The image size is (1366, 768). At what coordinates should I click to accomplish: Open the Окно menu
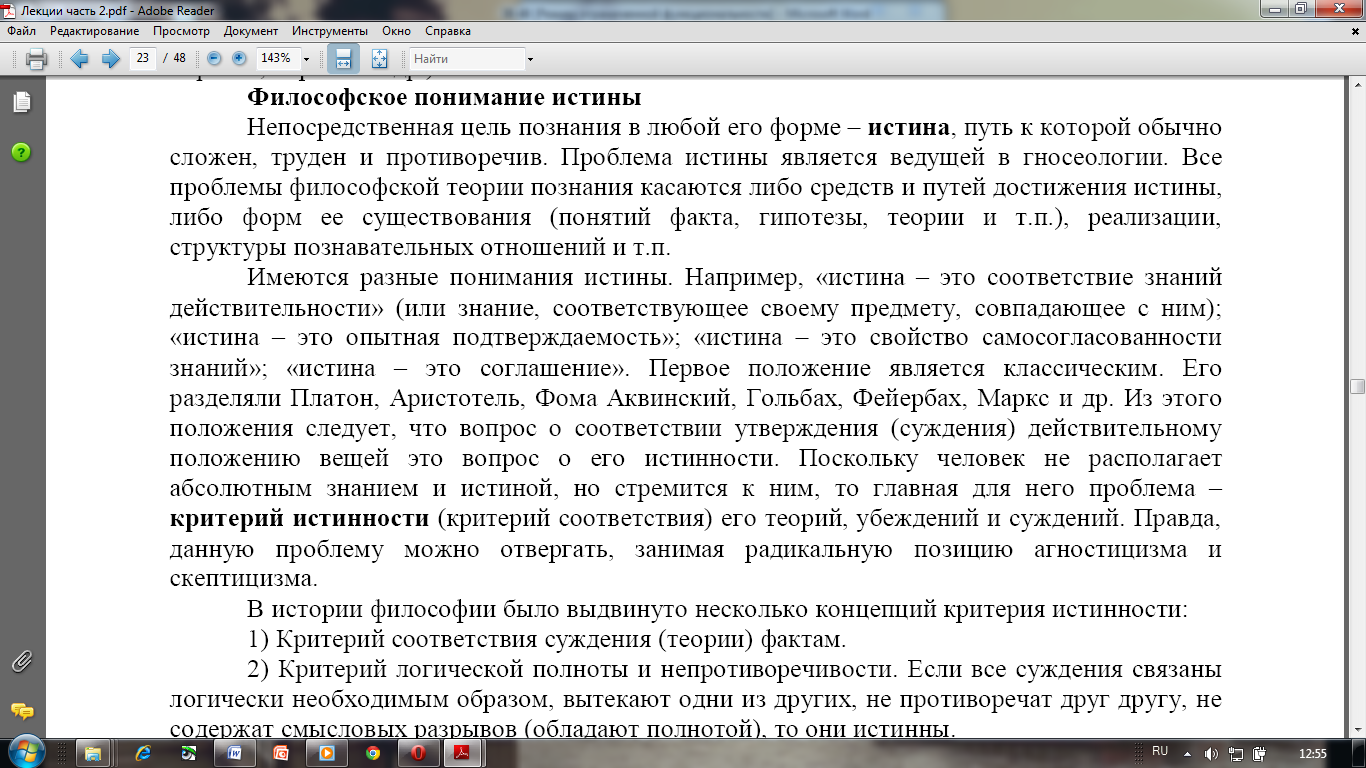click(397, 31)
